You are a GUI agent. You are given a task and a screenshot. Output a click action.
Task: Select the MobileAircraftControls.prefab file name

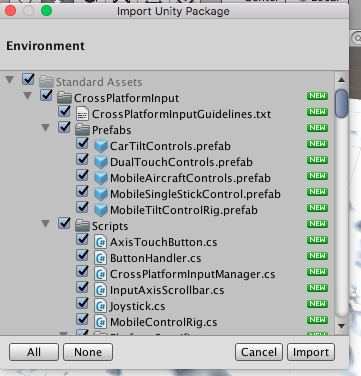190,178
